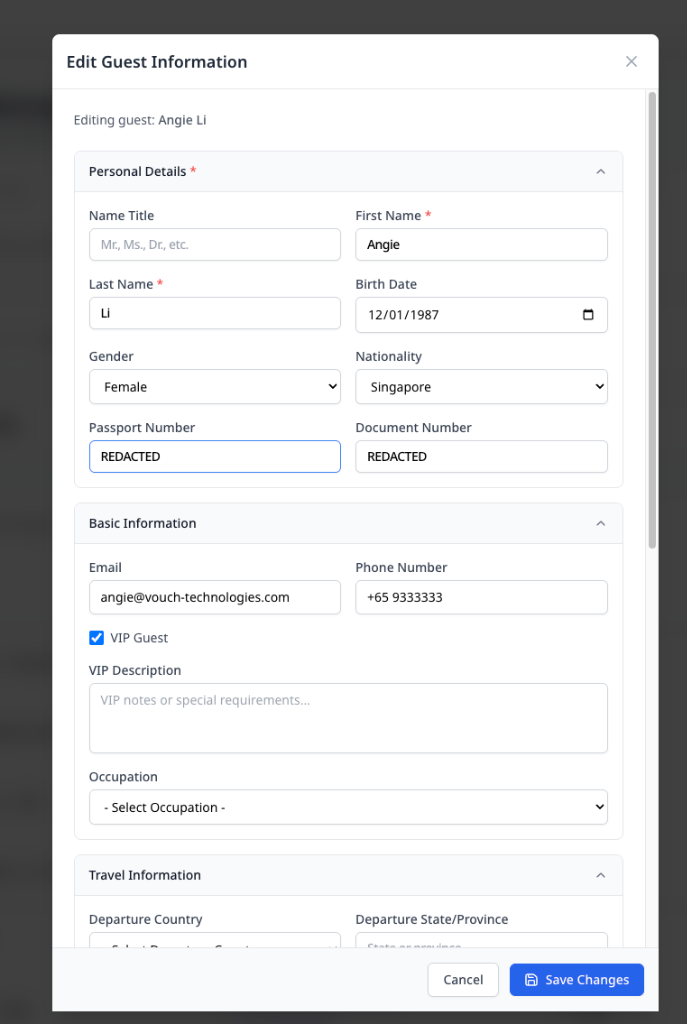Focus the First Name field
The width and height of the screenshot is (687, 1024).
pyautogui.click(x=481, y=245)
